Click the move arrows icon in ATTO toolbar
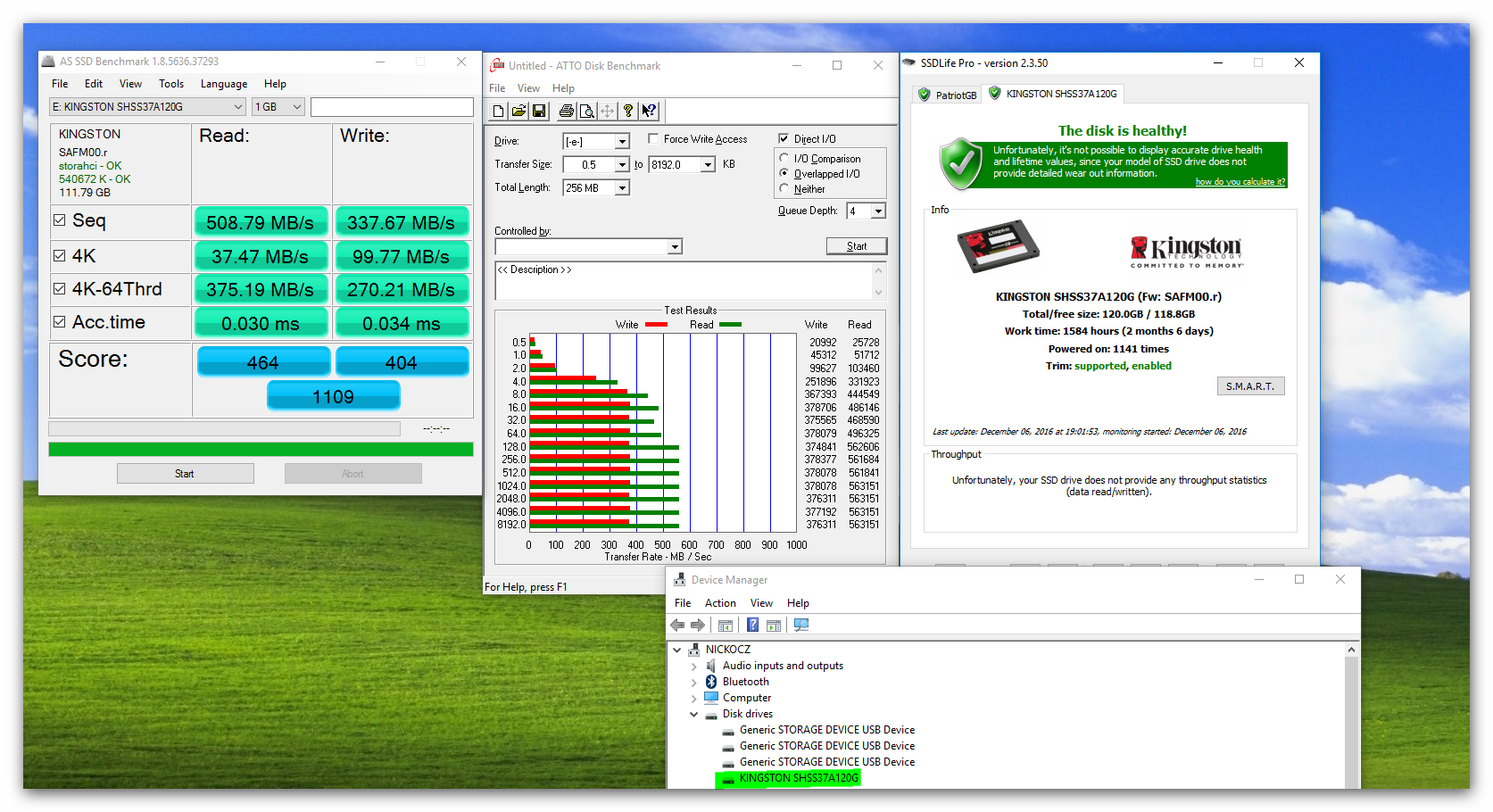 tap(607, 111)
